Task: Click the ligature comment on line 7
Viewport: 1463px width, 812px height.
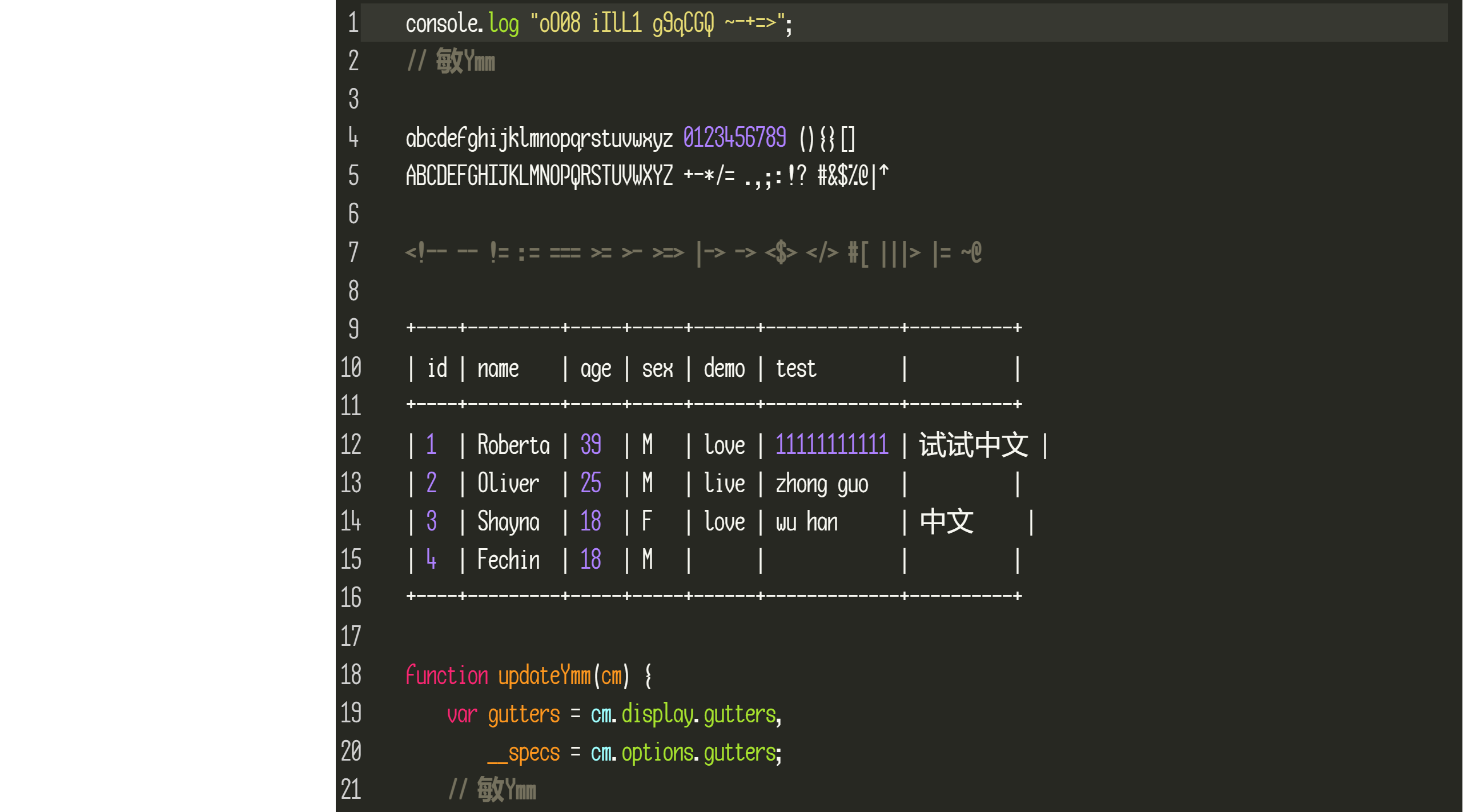Action: (693, 252)
